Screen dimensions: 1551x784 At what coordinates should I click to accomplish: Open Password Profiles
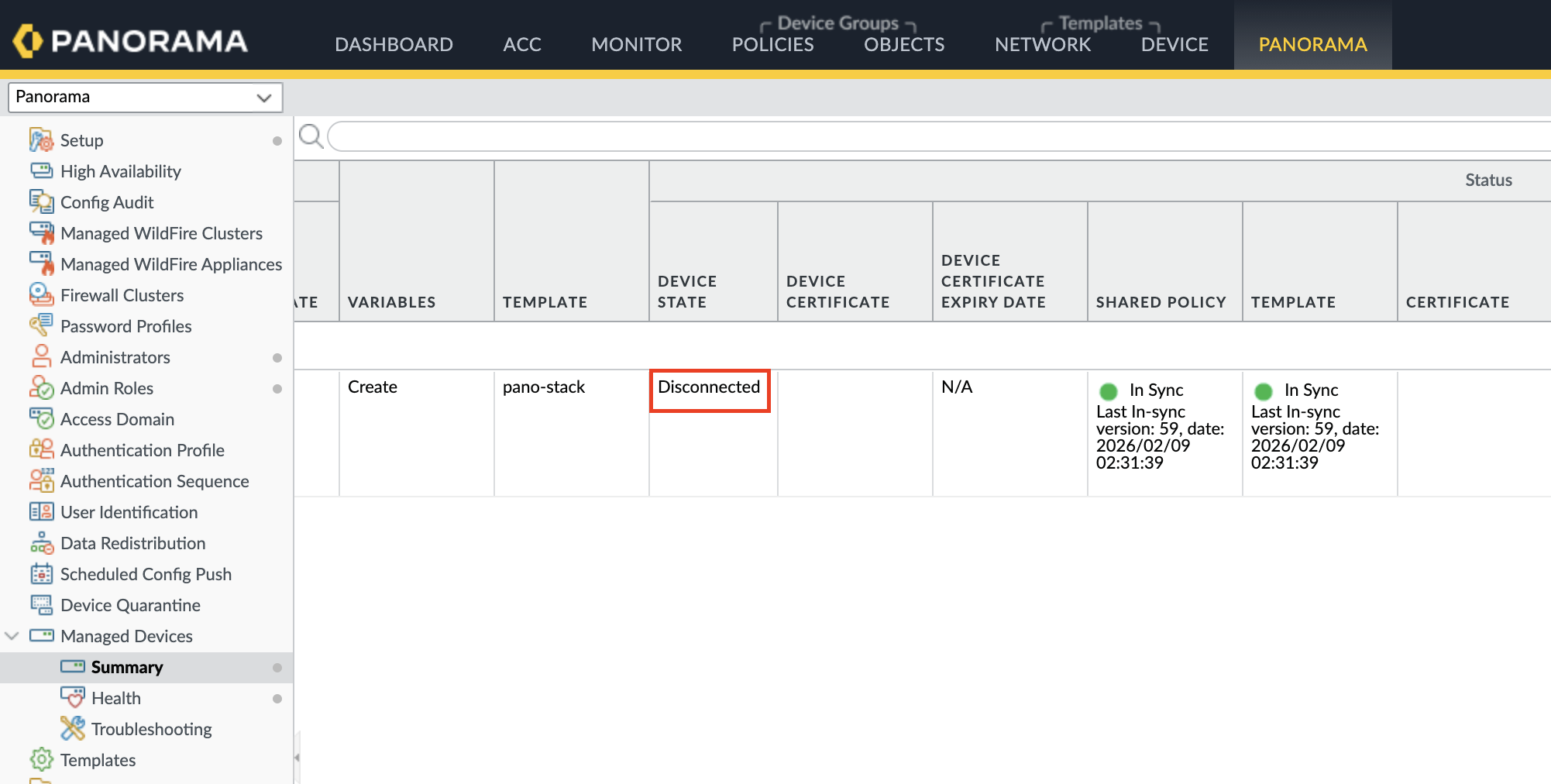[126, 326]
